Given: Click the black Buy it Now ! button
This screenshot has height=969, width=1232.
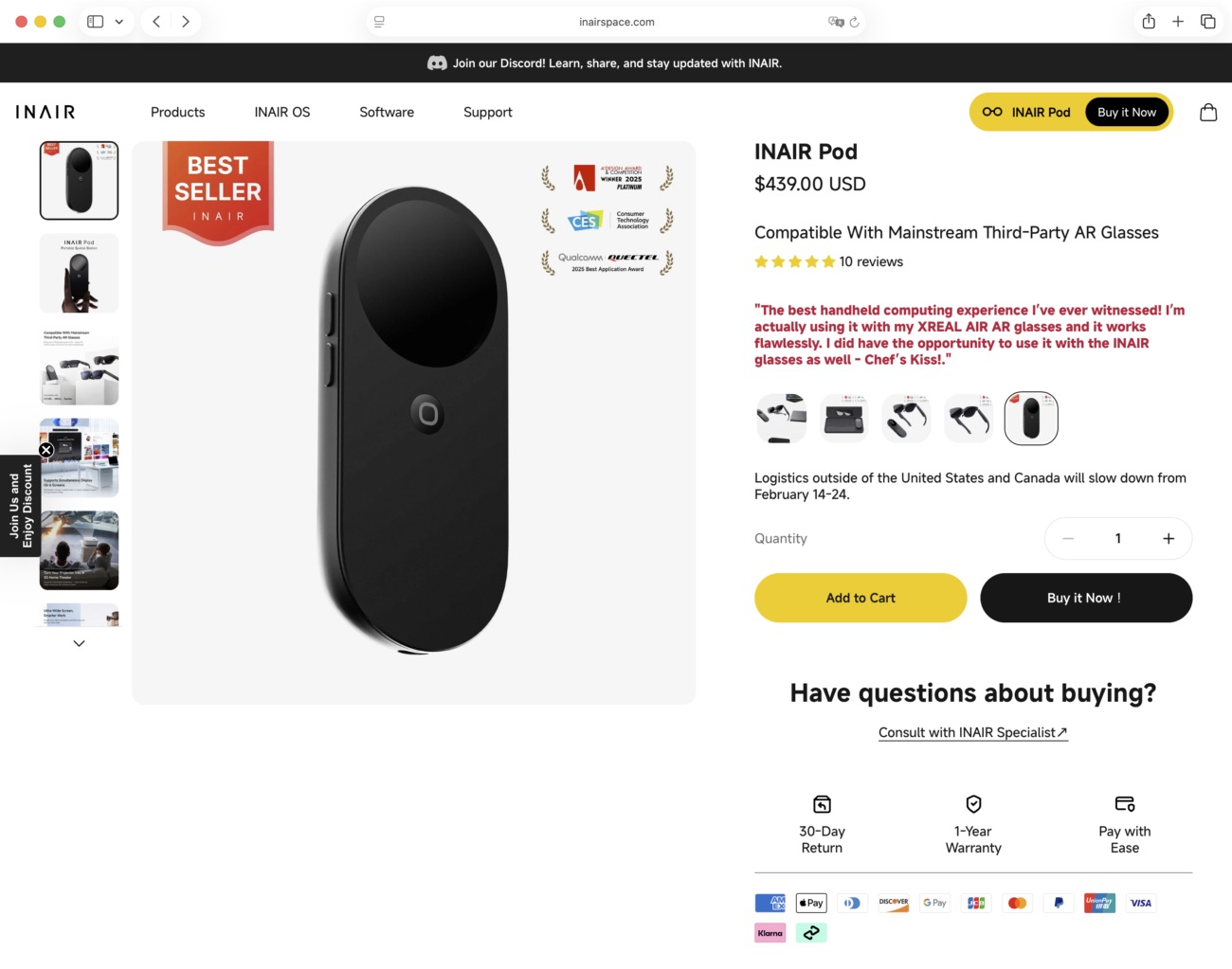Looking at the screenshot, I should [1086, 598].
